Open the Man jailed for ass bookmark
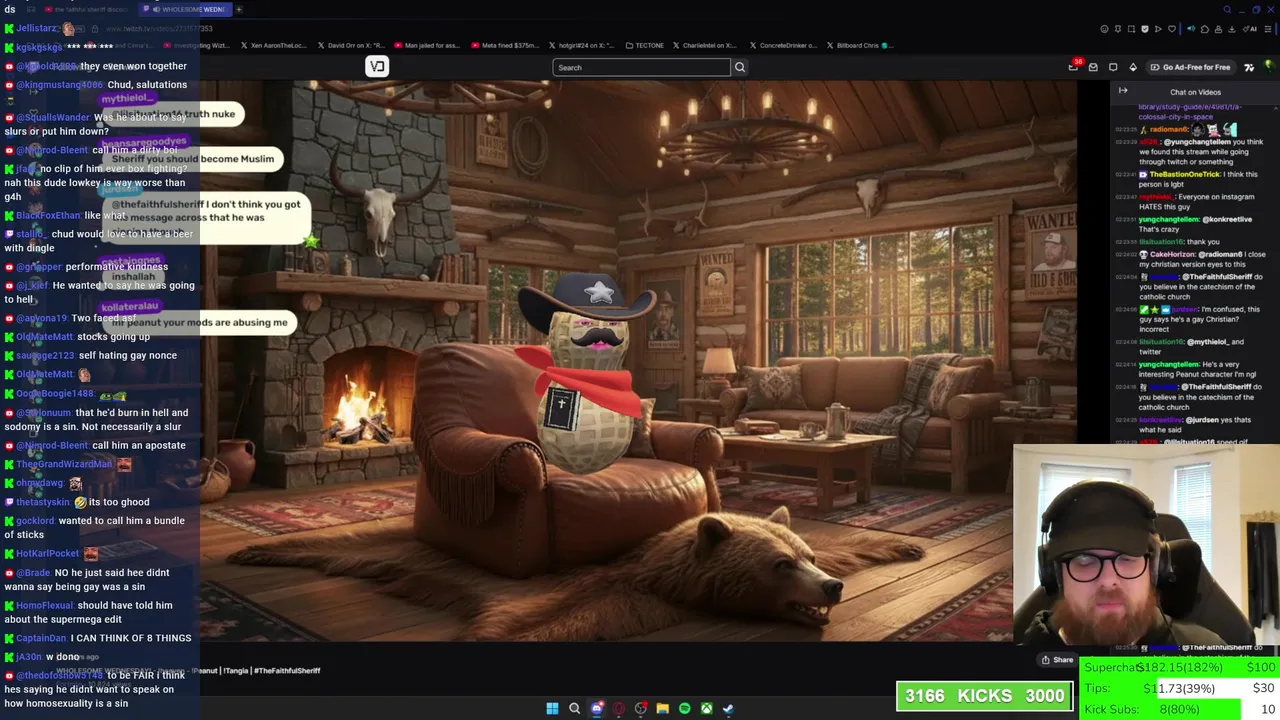Image resolution: width=1280 pixels, height=720 pixels. pos(427,45)
